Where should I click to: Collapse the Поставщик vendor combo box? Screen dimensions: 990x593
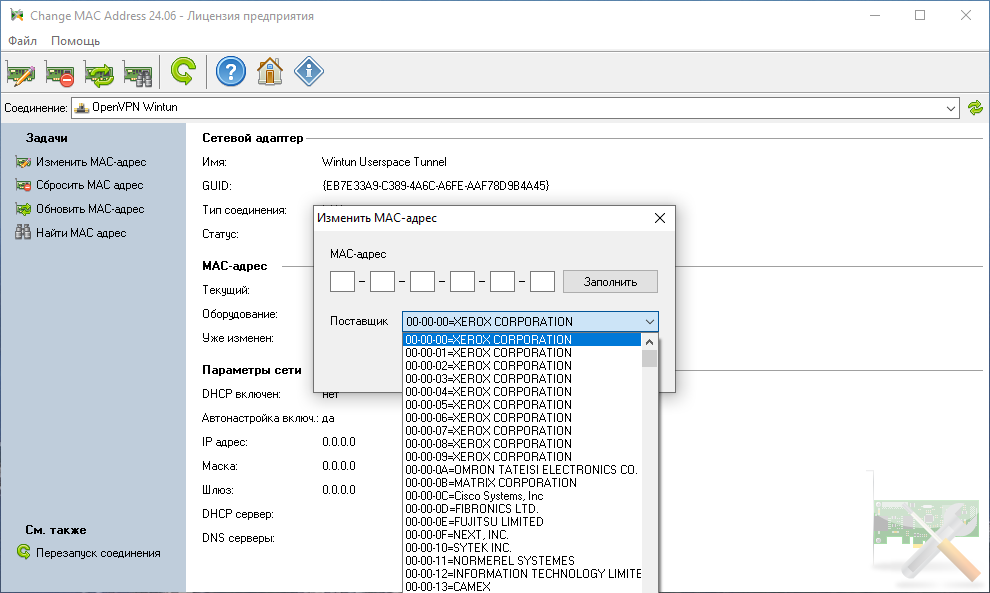click(650, 321)
